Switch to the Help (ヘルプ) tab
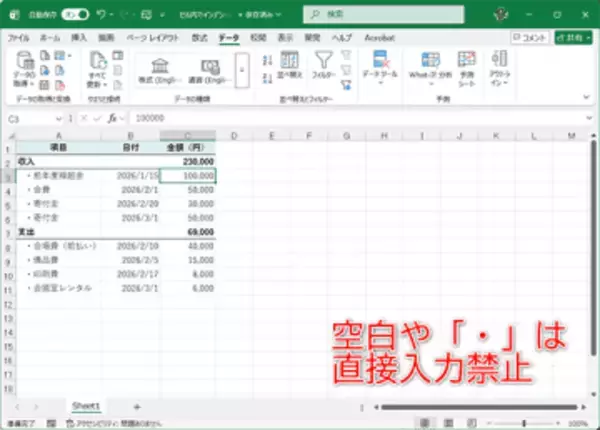The image size is (600, 430). [341, 38]
